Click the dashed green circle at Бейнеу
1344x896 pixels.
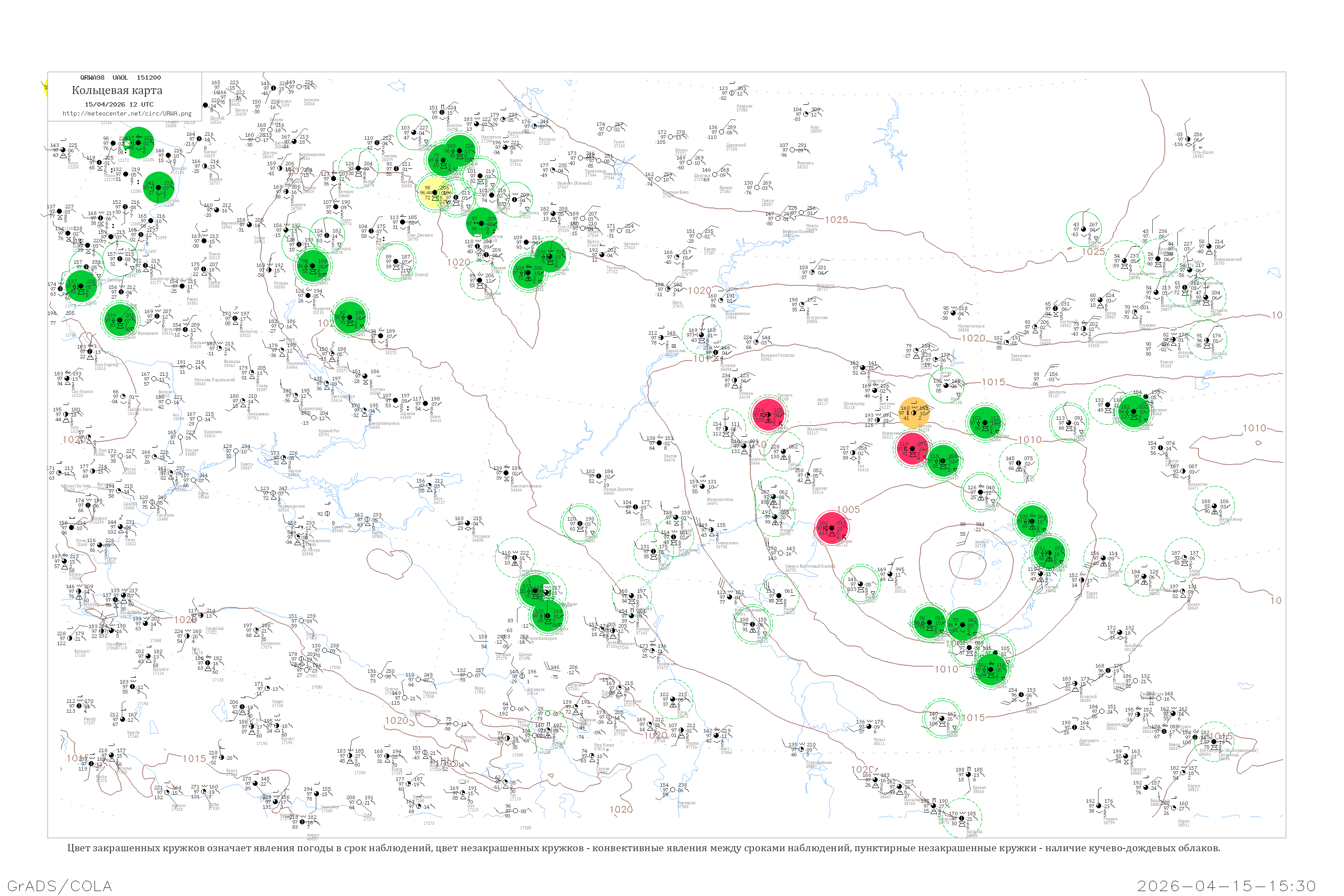click(860, 584)
